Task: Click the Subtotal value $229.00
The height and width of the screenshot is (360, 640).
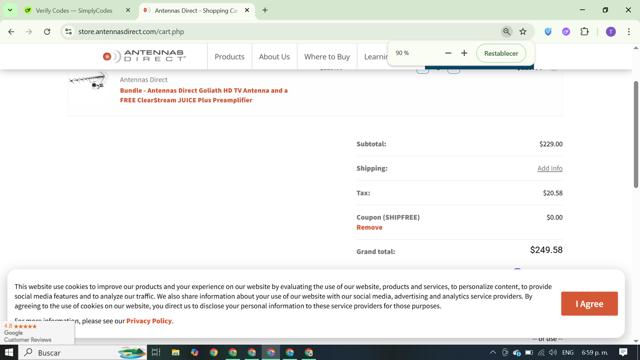Action: 551,144
